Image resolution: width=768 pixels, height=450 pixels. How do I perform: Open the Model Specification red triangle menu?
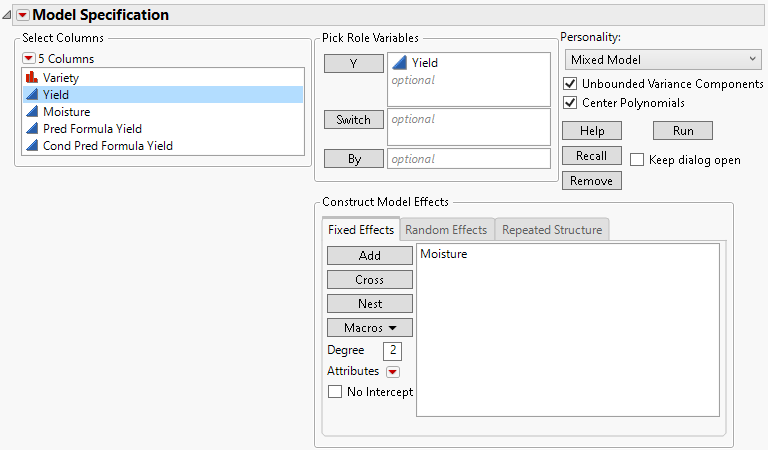point(23,15)
